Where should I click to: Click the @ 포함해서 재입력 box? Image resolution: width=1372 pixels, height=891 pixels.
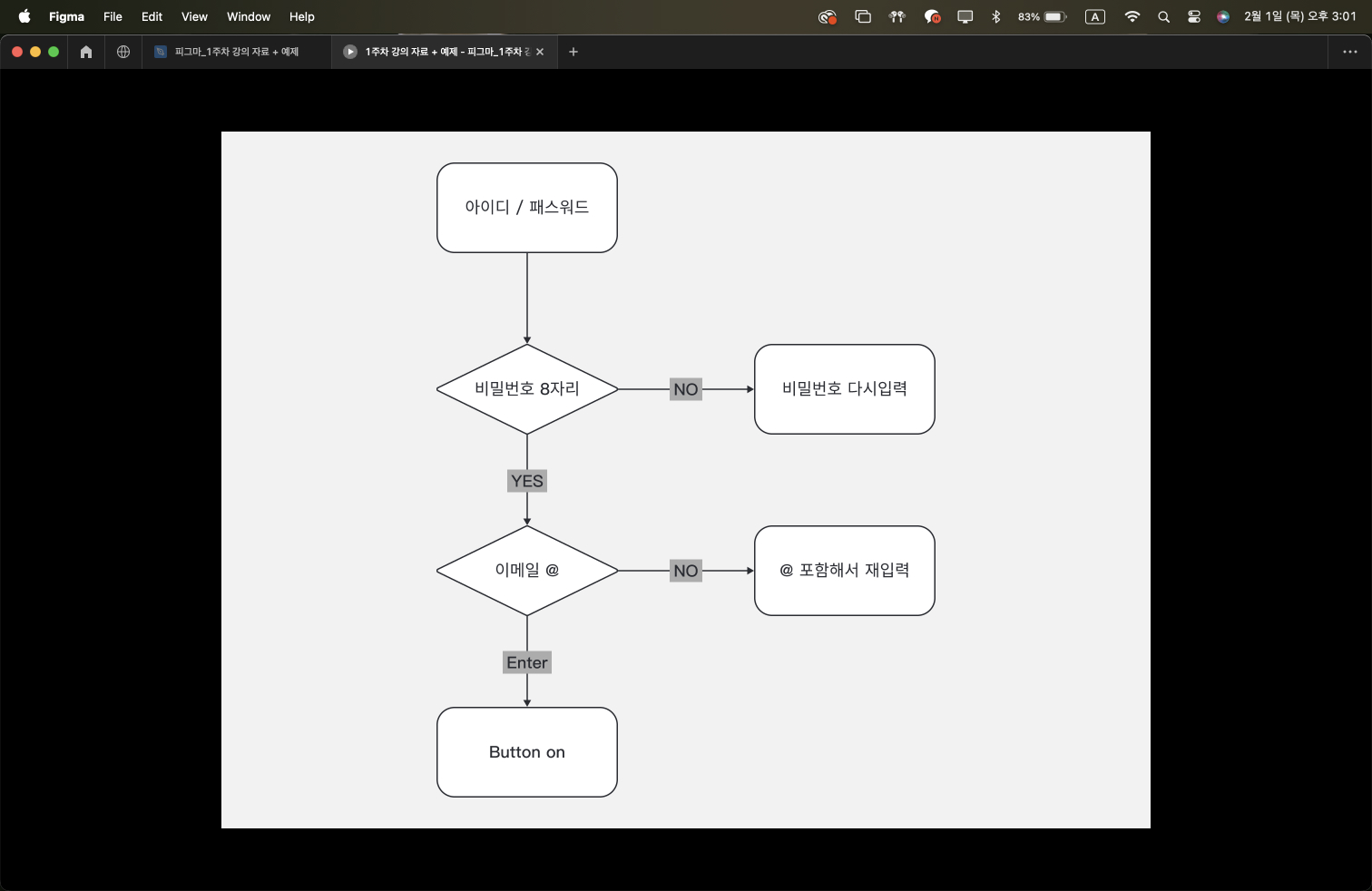(845, 571)
